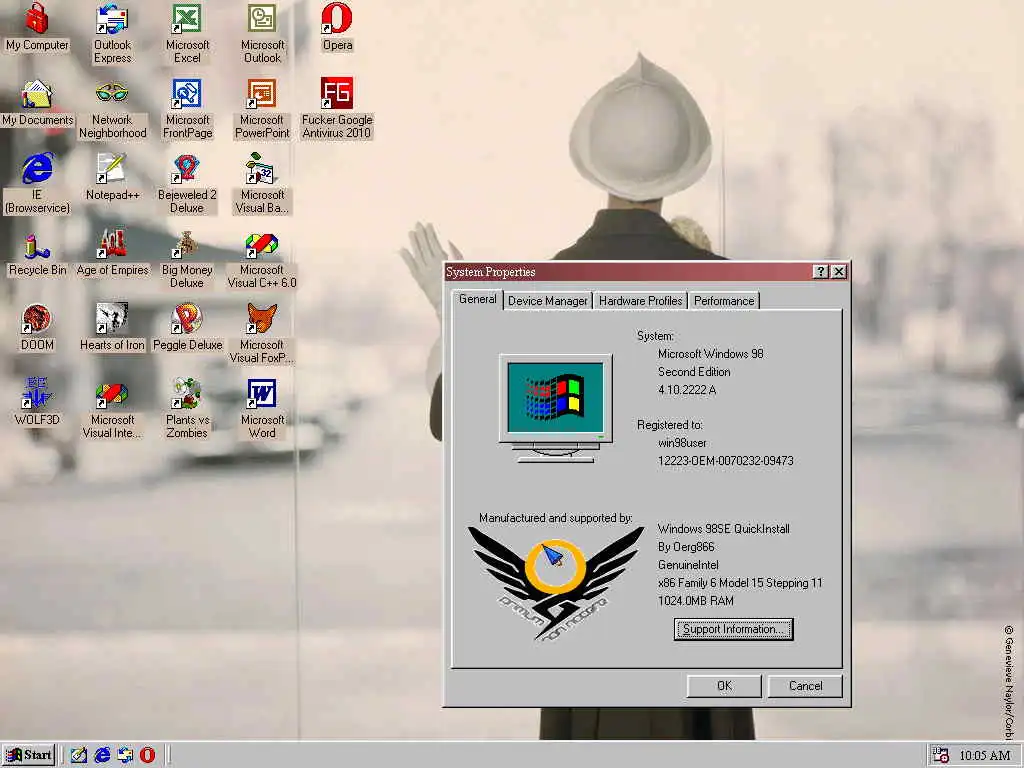Open the Start menu
Viewport: 1024px width, 768px height.
point(29,755)
